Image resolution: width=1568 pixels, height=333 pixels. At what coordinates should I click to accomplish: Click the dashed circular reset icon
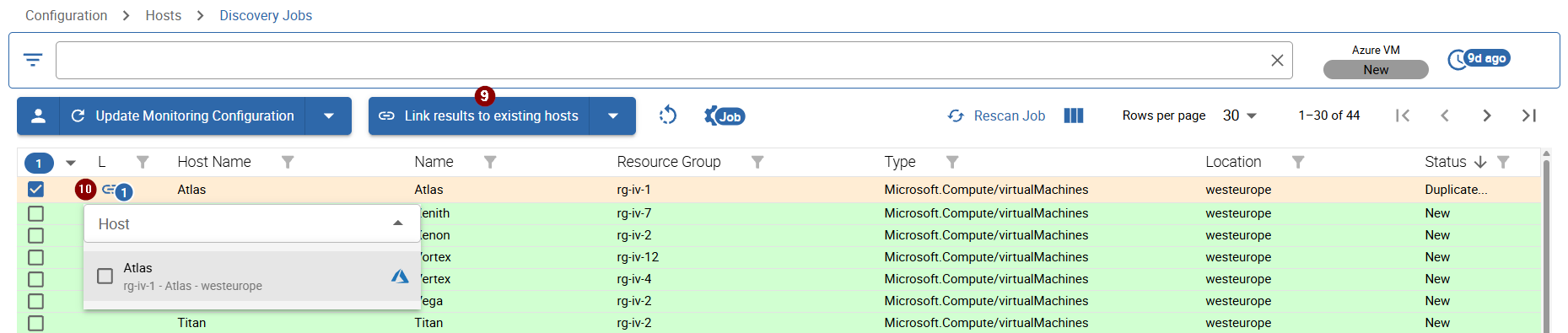668,115
